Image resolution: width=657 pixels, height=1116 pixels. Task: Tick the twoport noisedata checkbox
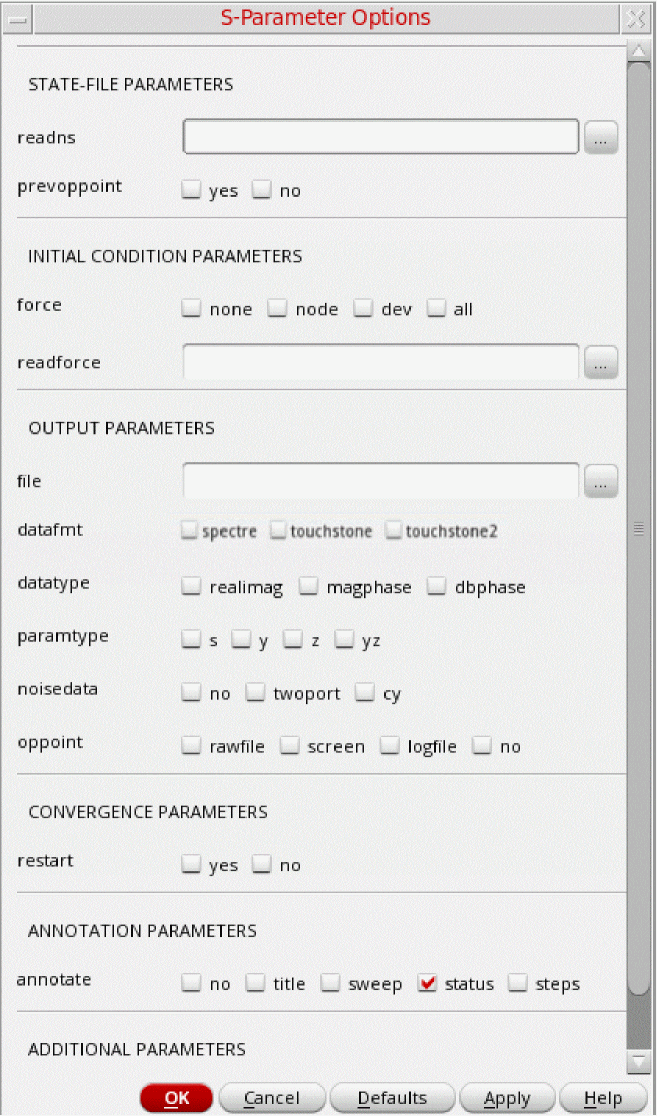click(255, 693)
